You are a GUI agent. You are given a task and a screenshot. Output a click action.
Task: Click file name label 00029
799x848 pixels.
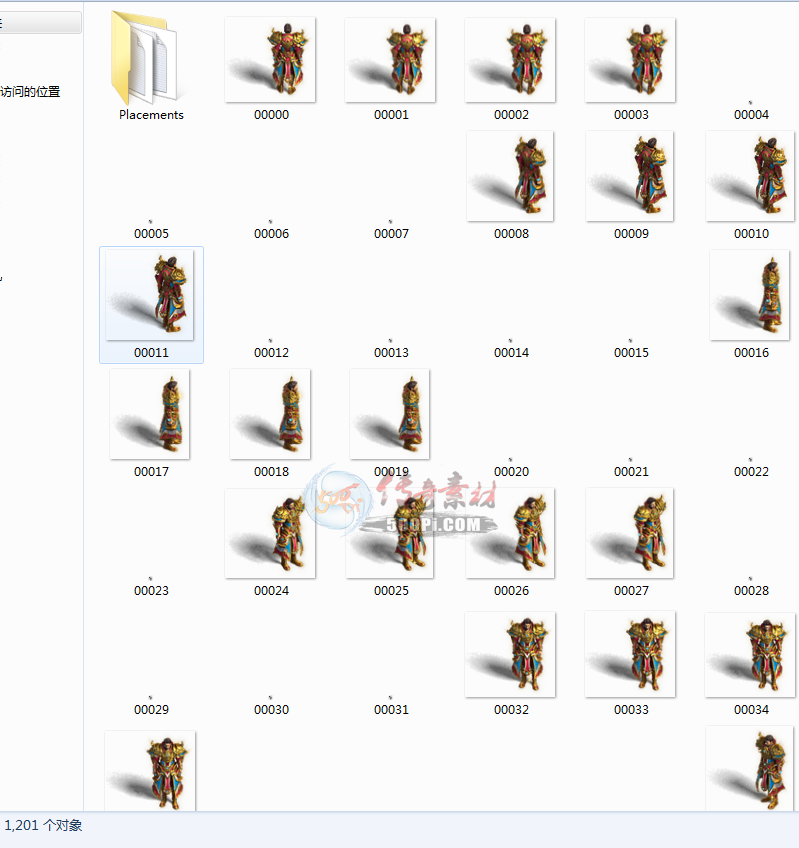[x=151, y=710]
